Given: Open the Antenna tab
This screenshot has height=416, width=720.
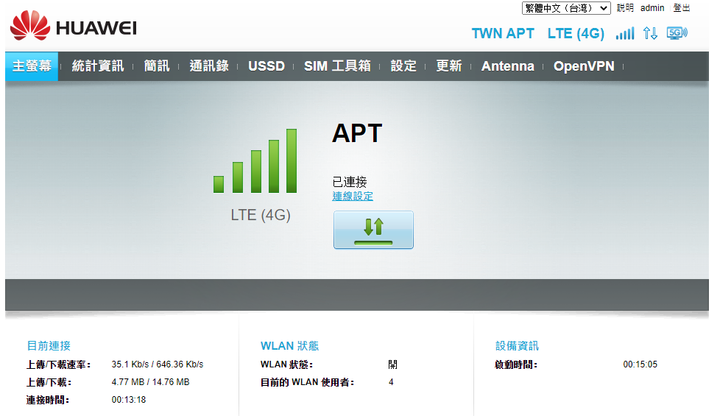Looking at the screenshot, I should [508, 66].
